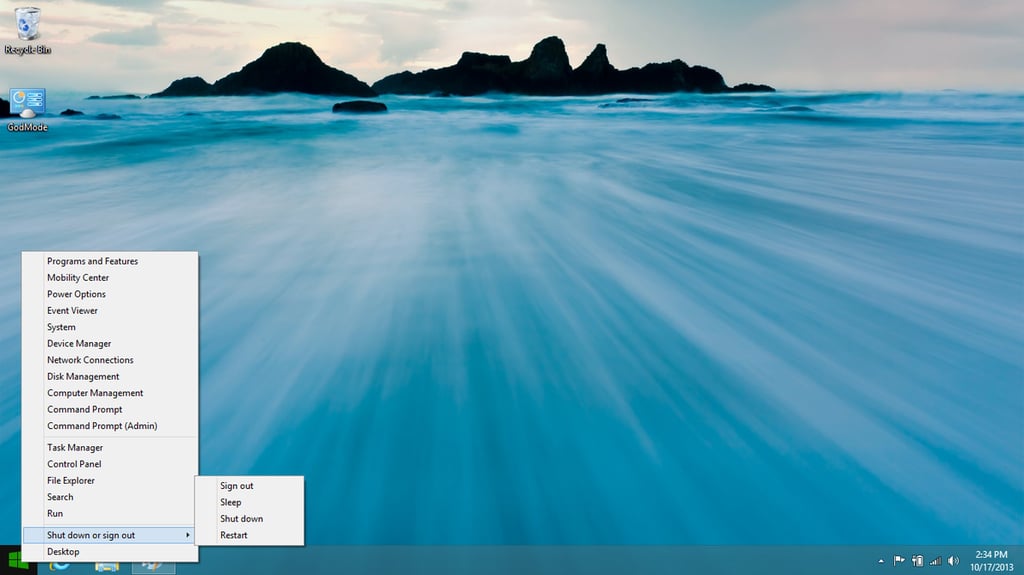The width and height of the screenshot is (1024, 575).
Task: Launch Computer Management
Action: point(110,393)
